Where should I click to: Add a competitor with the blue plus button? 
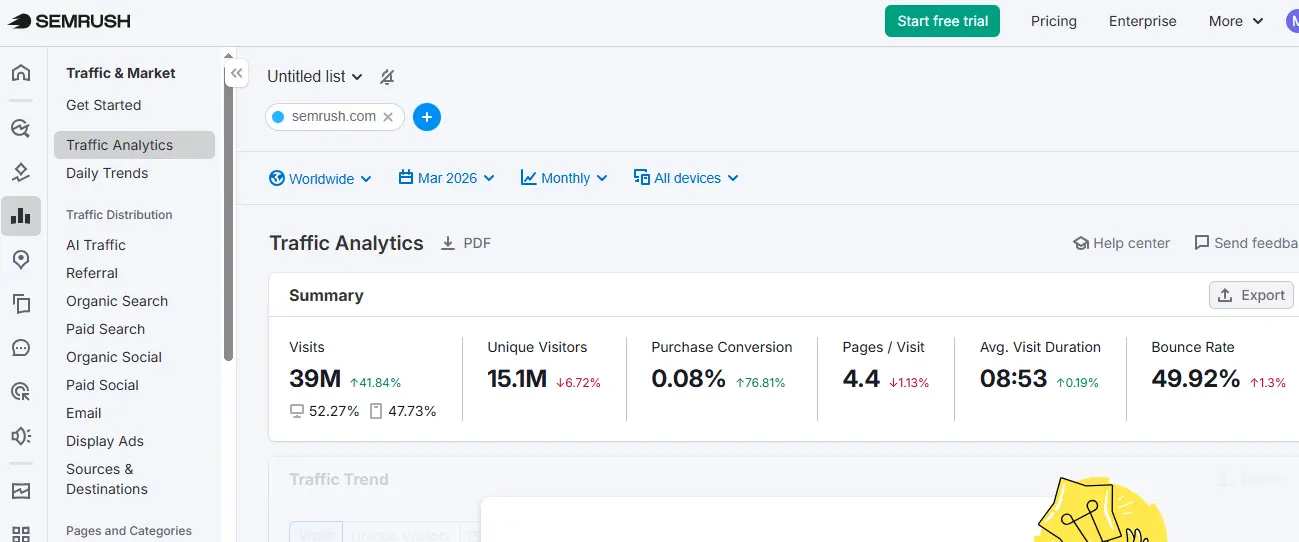(x=427, y=117)
